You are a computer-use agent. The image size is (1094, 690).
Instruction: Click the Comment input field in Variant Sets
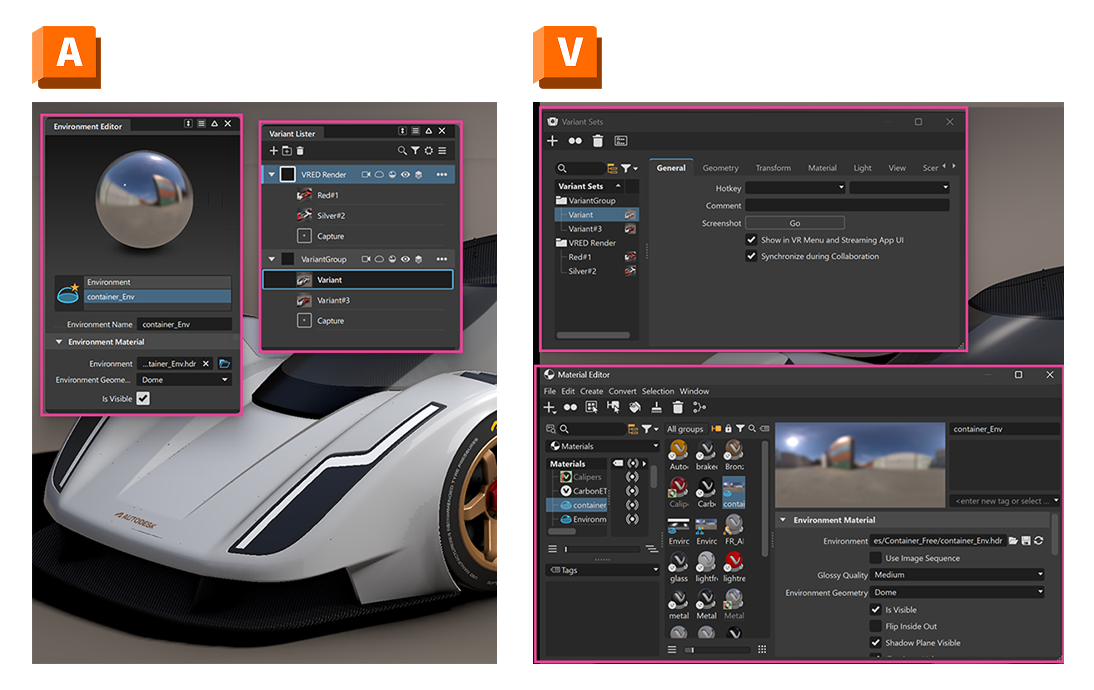847,206
